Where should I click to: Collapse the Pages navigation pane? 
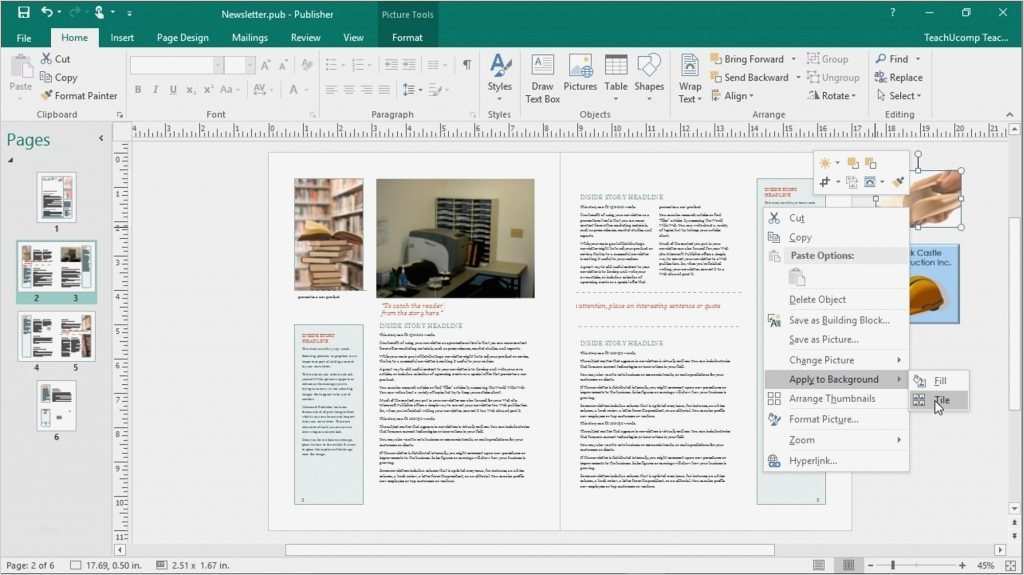coord(100,139)
